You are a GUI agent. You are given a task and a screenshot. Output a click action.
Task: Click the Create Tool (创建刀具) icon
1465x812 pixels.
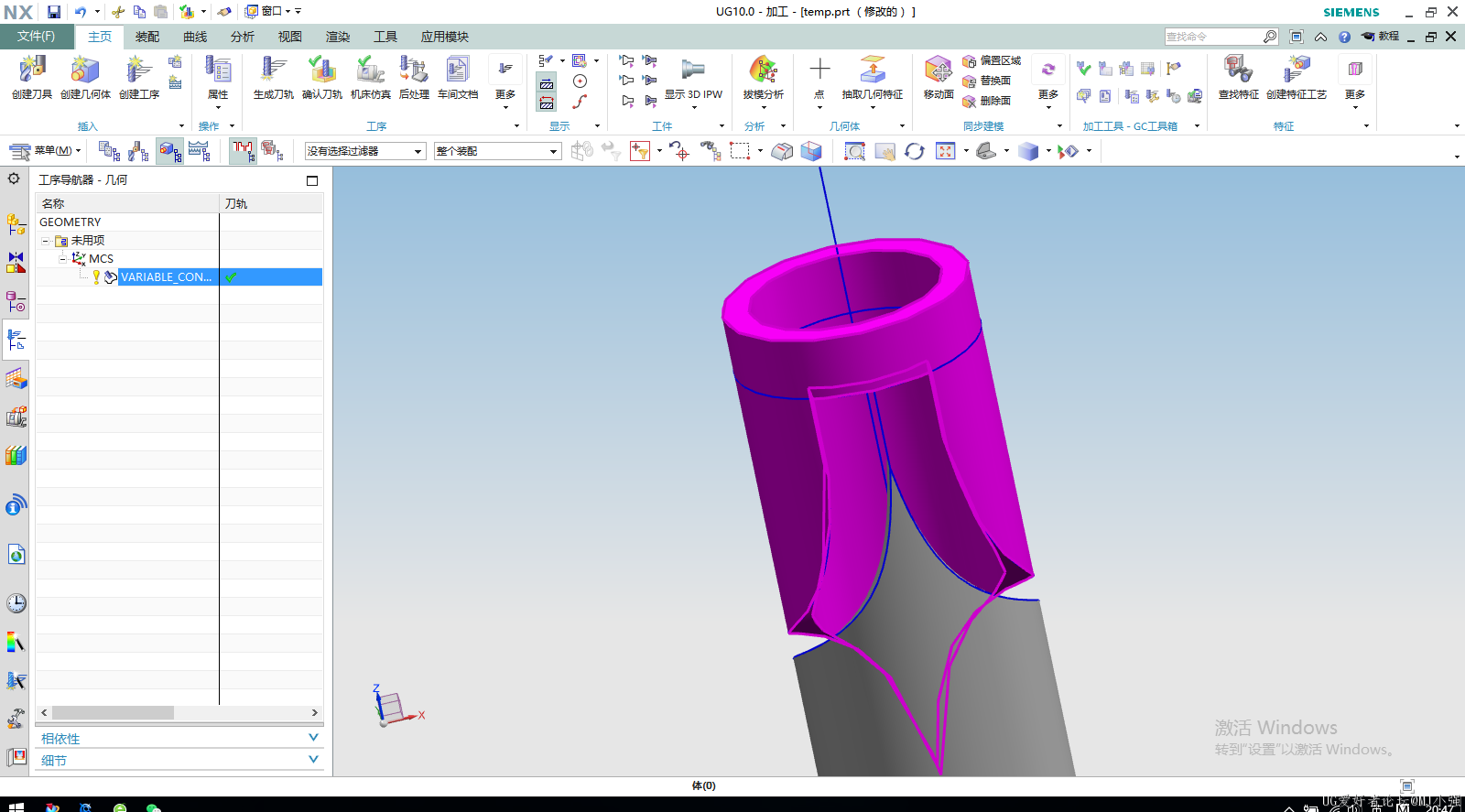click(x=32, y=77)
